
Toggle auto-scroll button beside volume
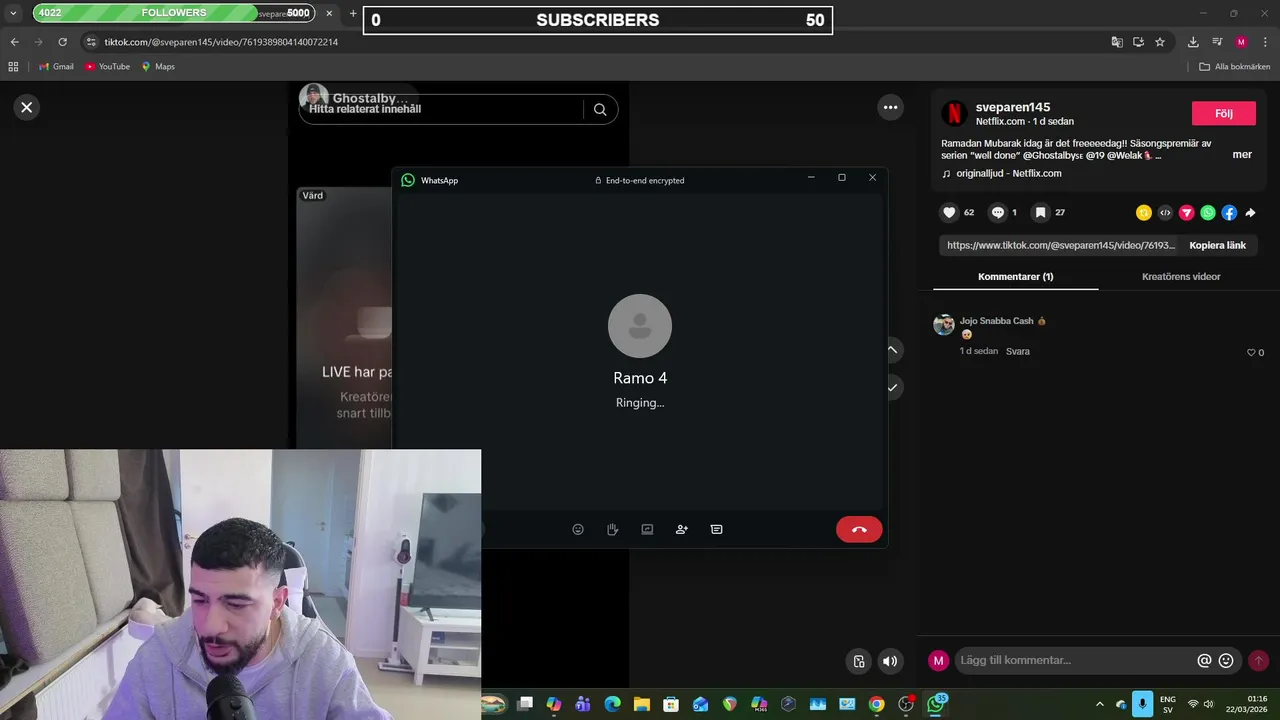click(858, 661)
